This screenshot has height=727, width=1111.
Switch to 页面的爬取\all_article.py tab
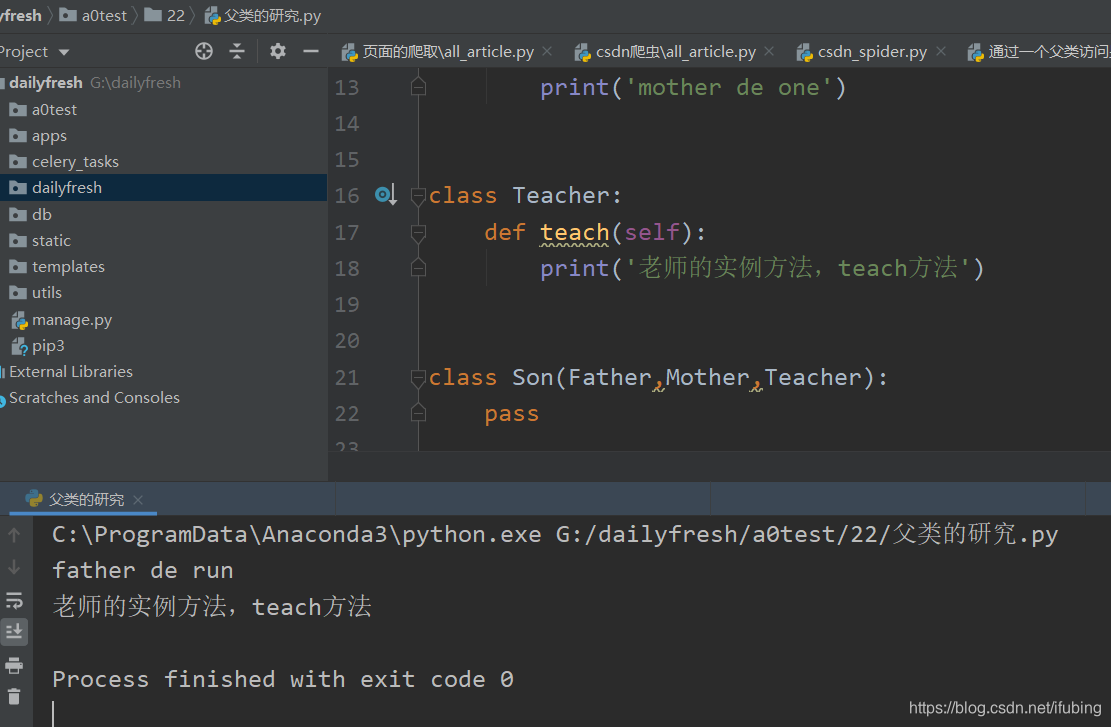coord(448,52)
